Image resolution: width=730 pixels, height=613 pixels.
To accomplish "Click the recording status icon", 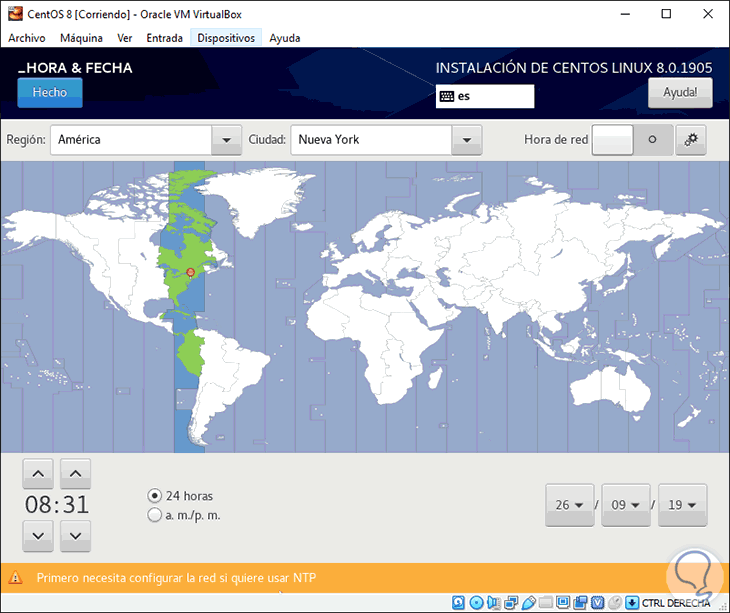I will [580, 603].
